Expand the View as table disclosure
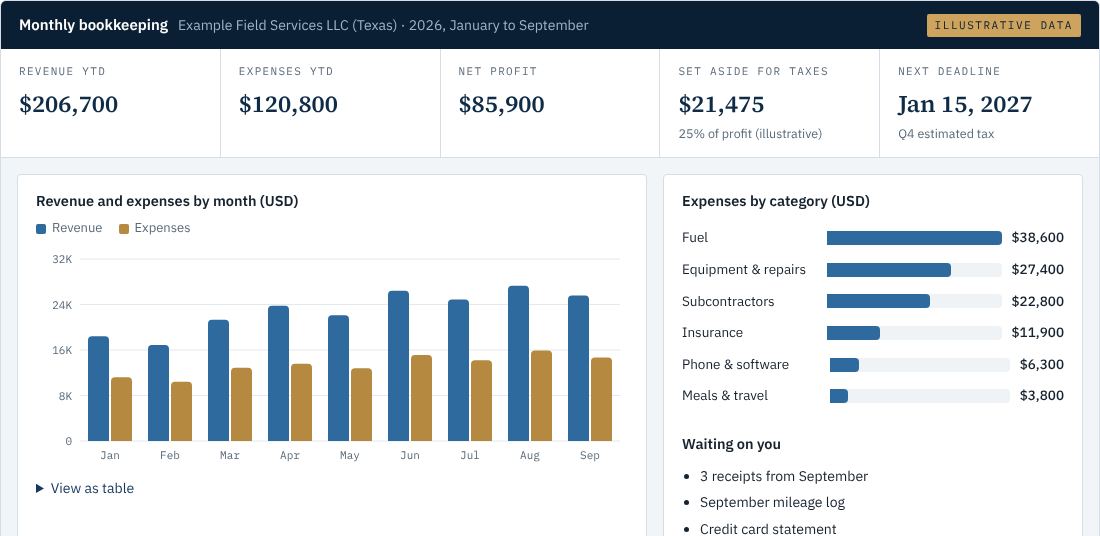Image resolution: width=1100 pixels, height=536 pixels. tap(85, 488)
